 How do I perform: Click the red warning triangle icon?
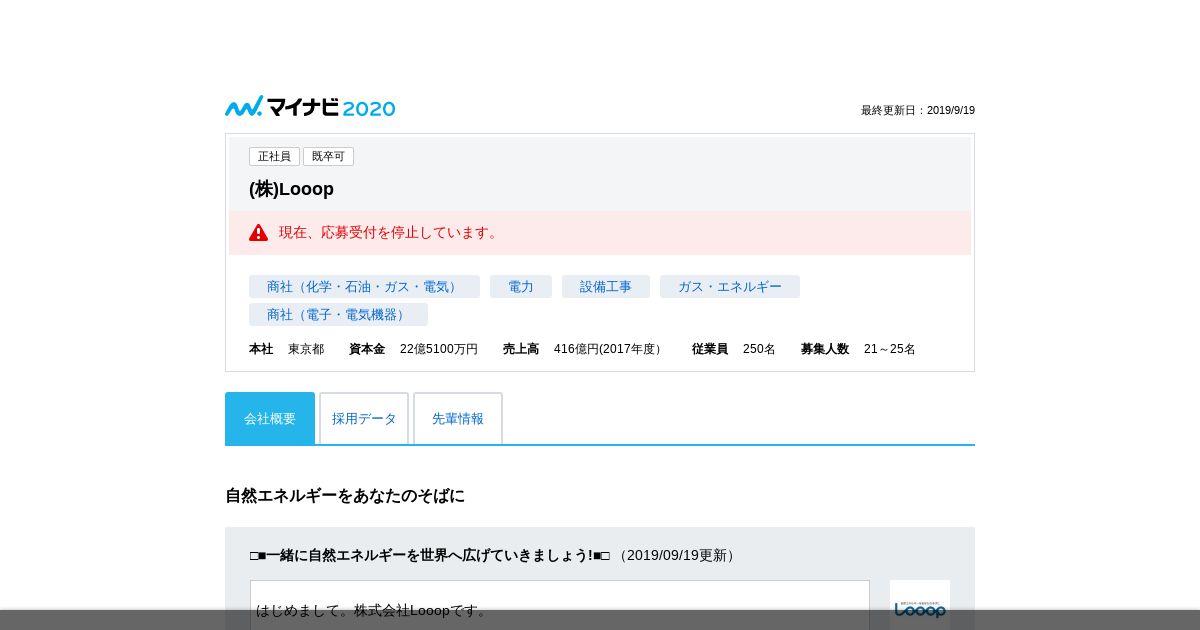259,233
